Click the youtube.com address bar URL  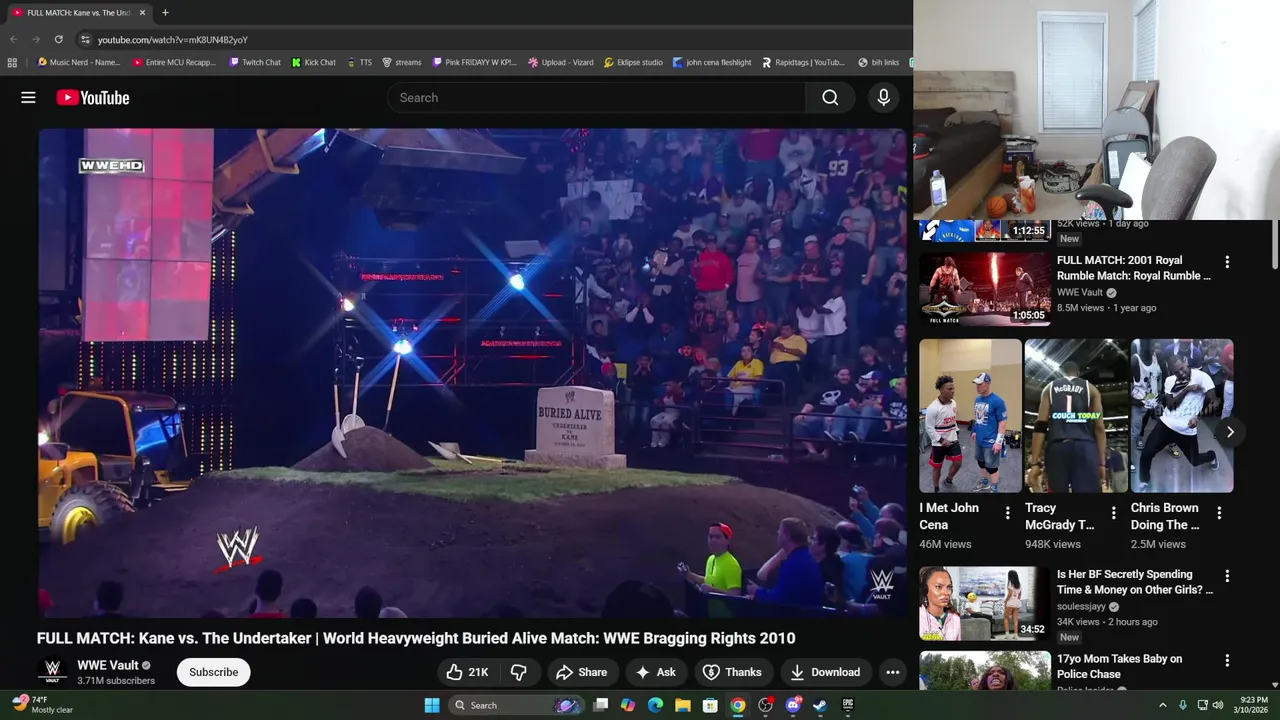point(172,40)
